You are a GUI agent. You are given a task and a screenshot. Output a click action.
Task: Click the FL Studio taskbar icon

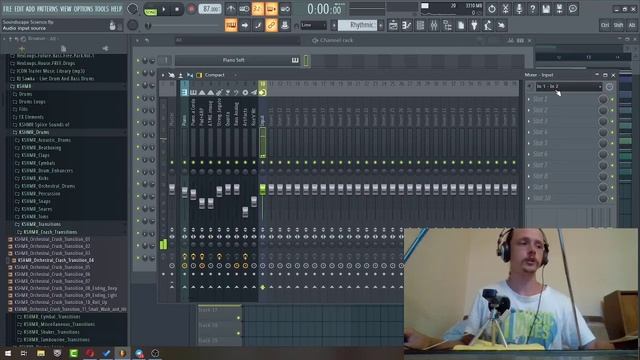[122, 353]
